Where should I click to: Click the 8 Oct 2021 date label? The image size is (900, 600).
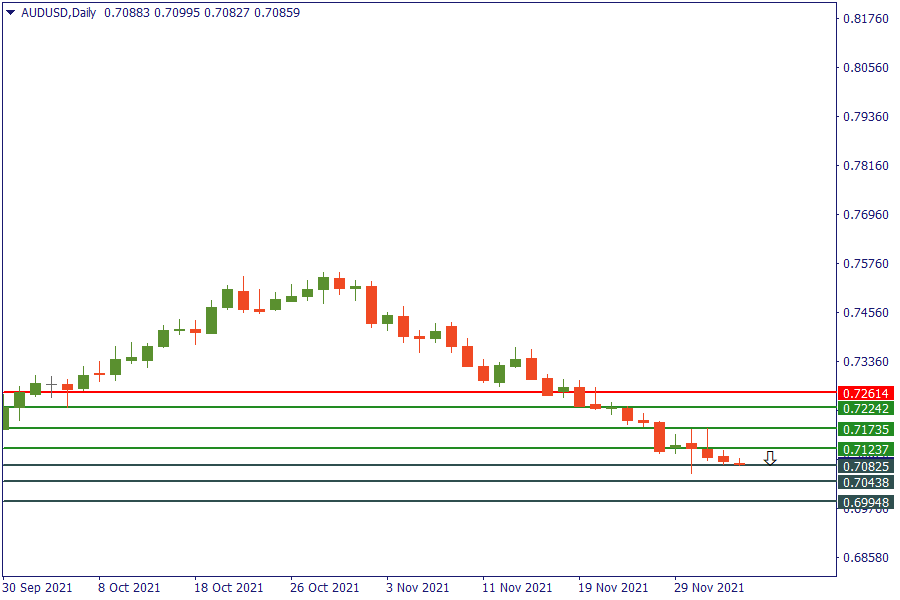(129, 588)
